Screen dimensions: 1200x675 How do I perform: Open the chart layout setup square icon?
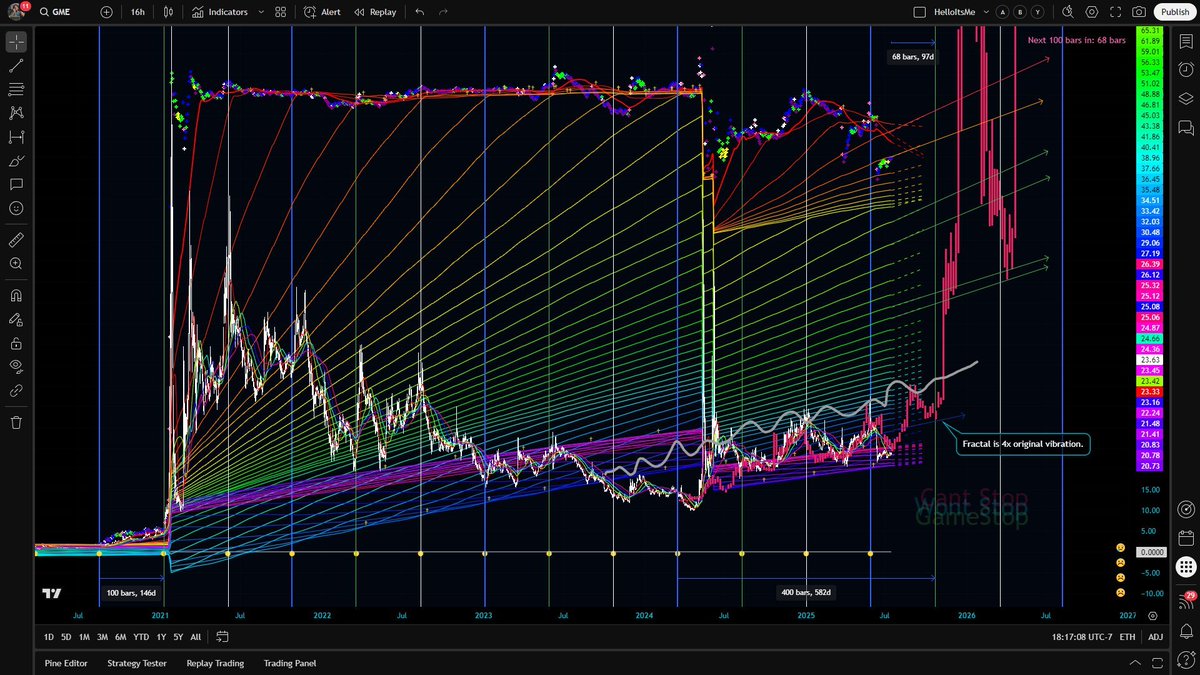(920, 12)
